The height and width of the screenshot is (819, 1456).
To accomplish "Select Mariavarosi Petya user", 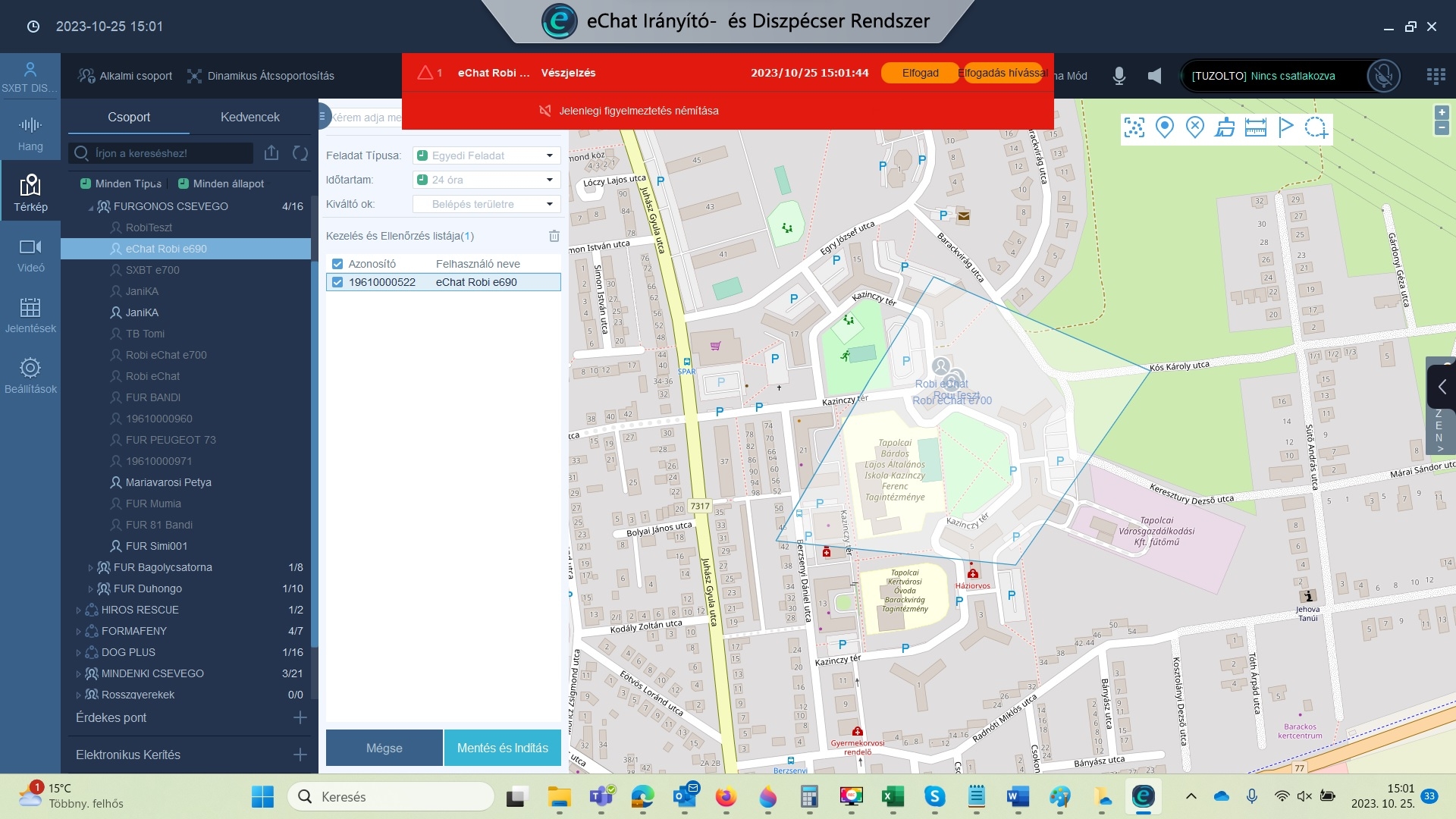I will [168, 482].
